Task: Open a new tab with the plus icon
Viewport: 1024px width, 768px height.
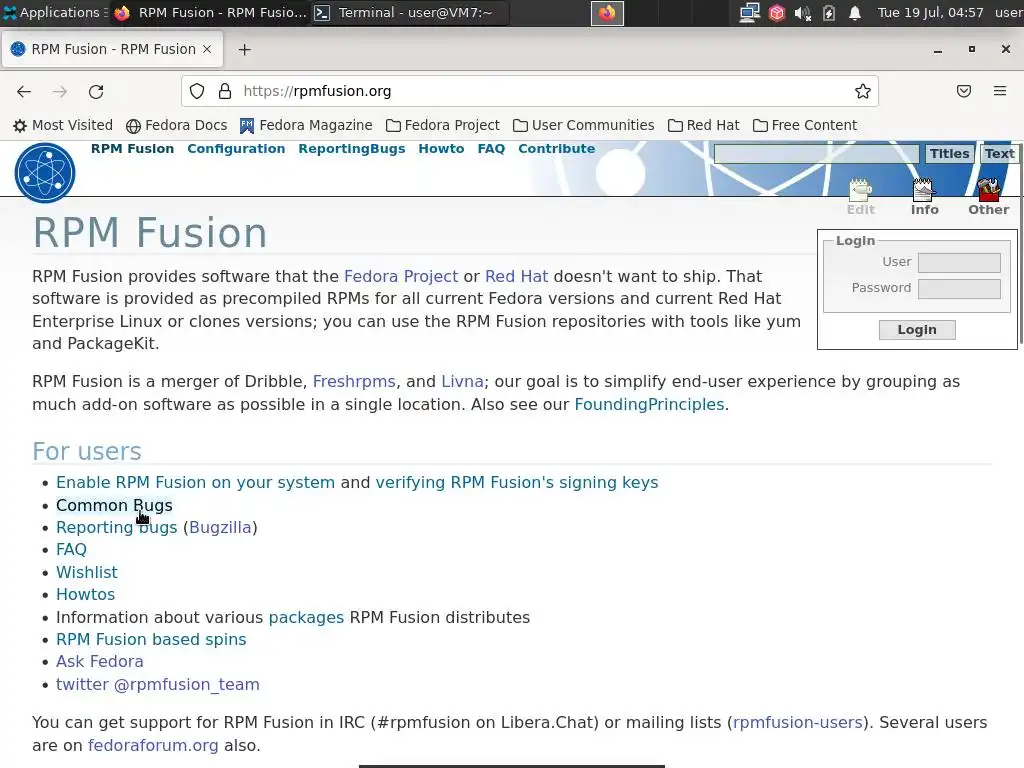Action: [244, 50]
